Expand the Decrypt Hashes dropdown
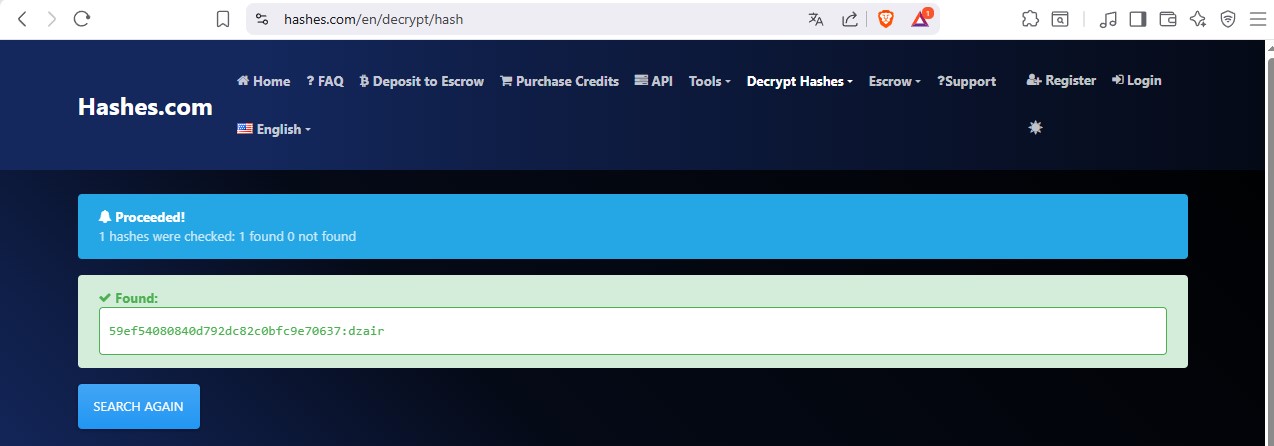The height and width of the screenshot is (446, 1274). click(x=799, y=81)
